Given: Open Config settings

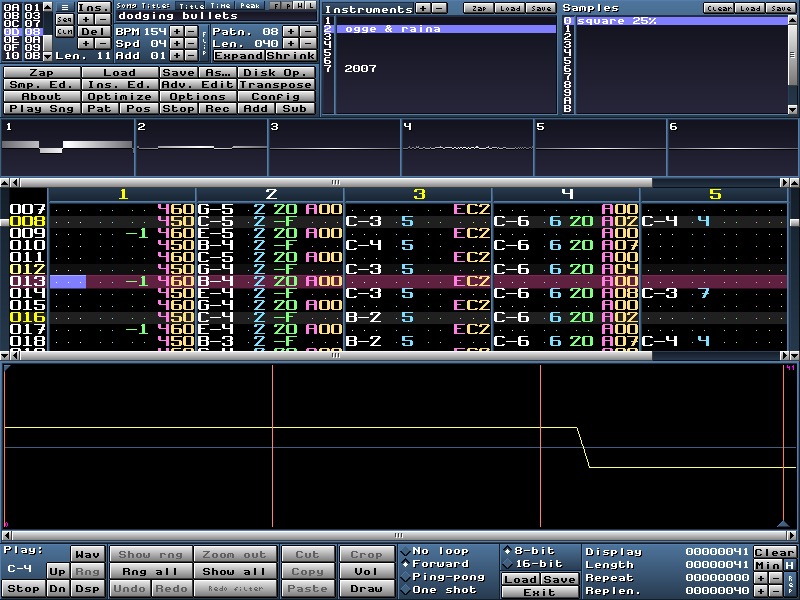Looking at the screenshot, I should click(276, 97).
